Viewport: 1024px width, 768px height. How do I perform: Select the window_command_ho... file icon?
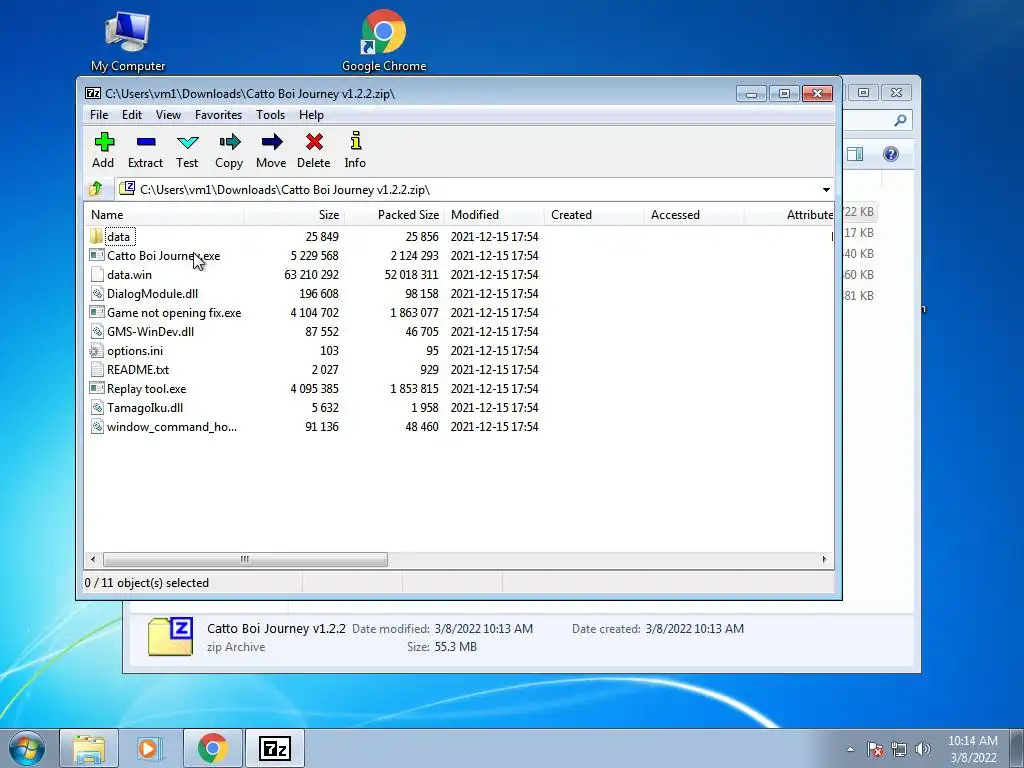pos(97,426)
